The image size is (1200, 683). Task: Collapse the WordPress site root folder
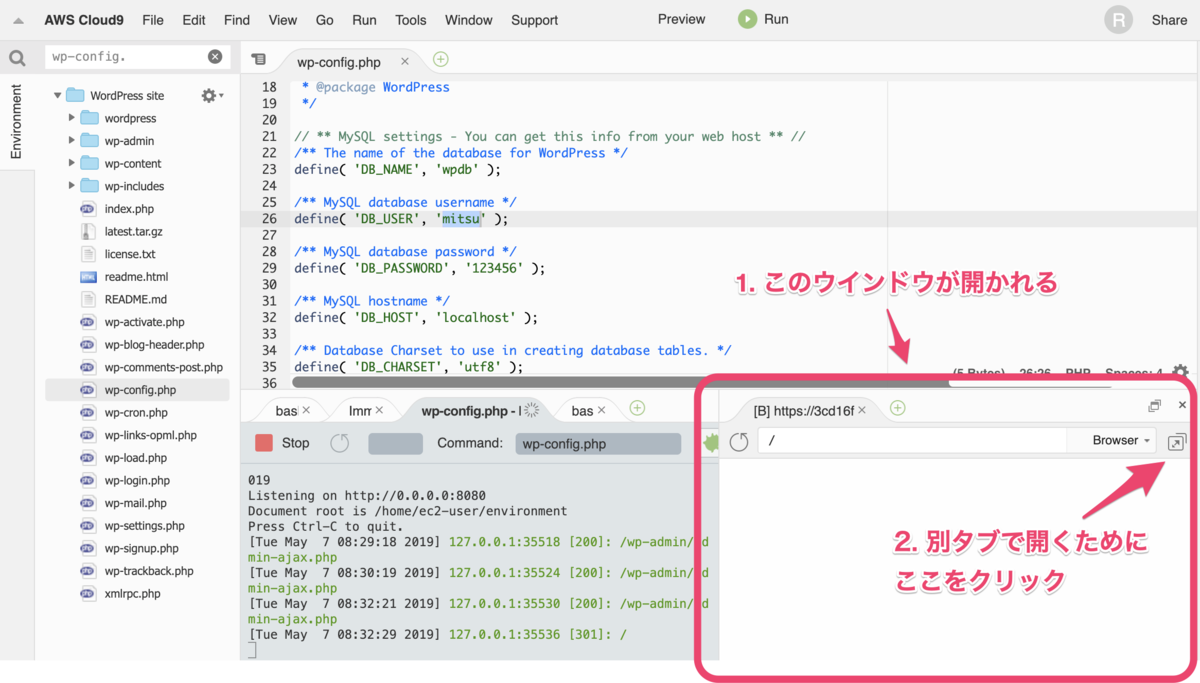click(58, 96)
